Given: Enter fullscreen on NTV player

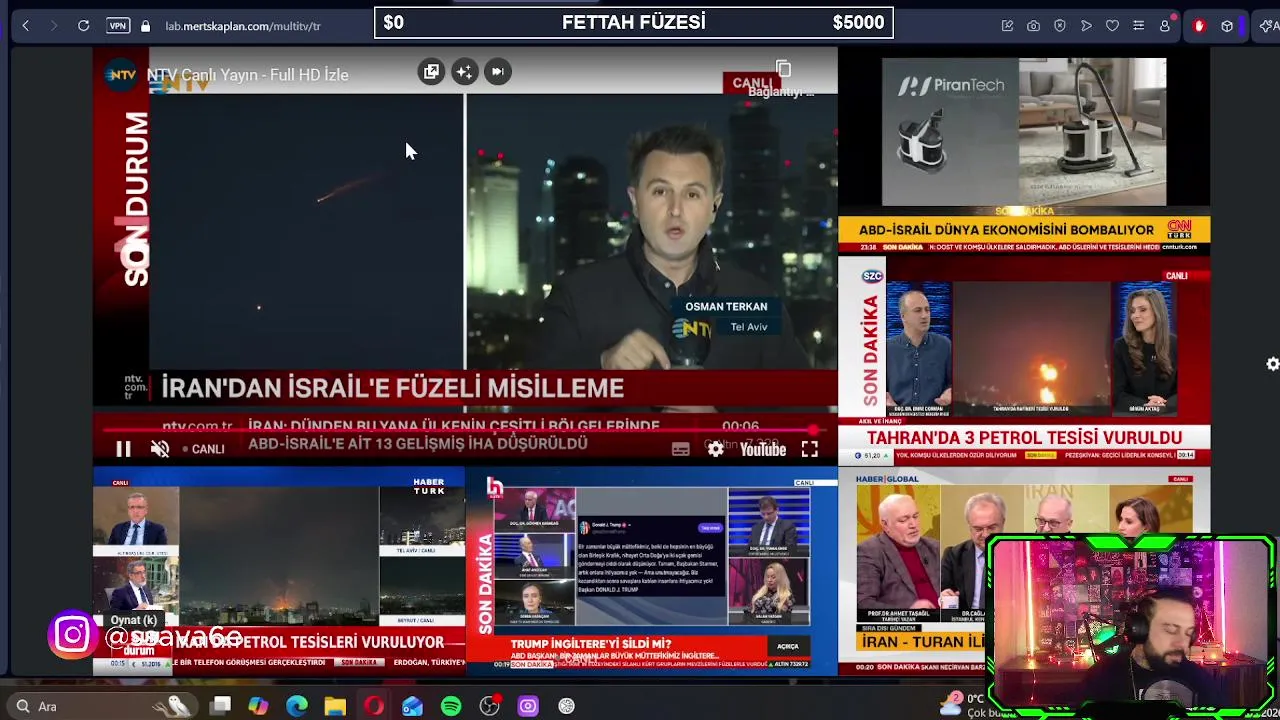Looking at the screenshot, I should [810, 450].
